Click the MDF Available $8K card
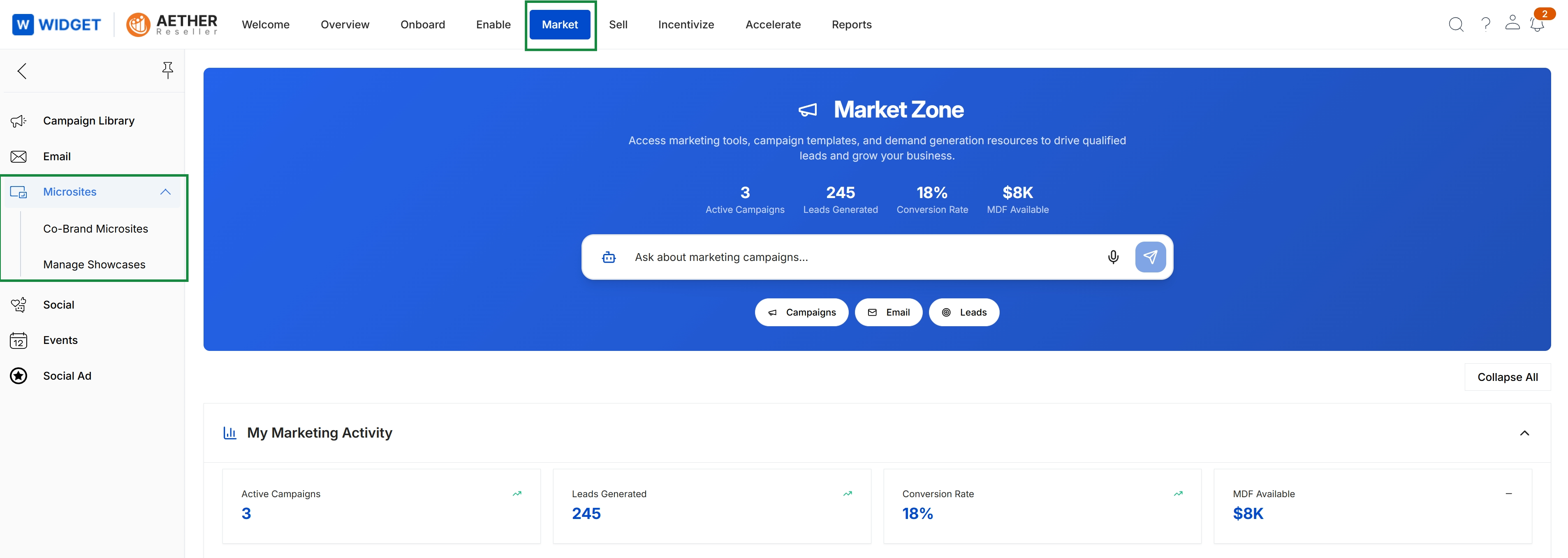This screenshot has width=1568, height=558. (x=1373, y=506)
